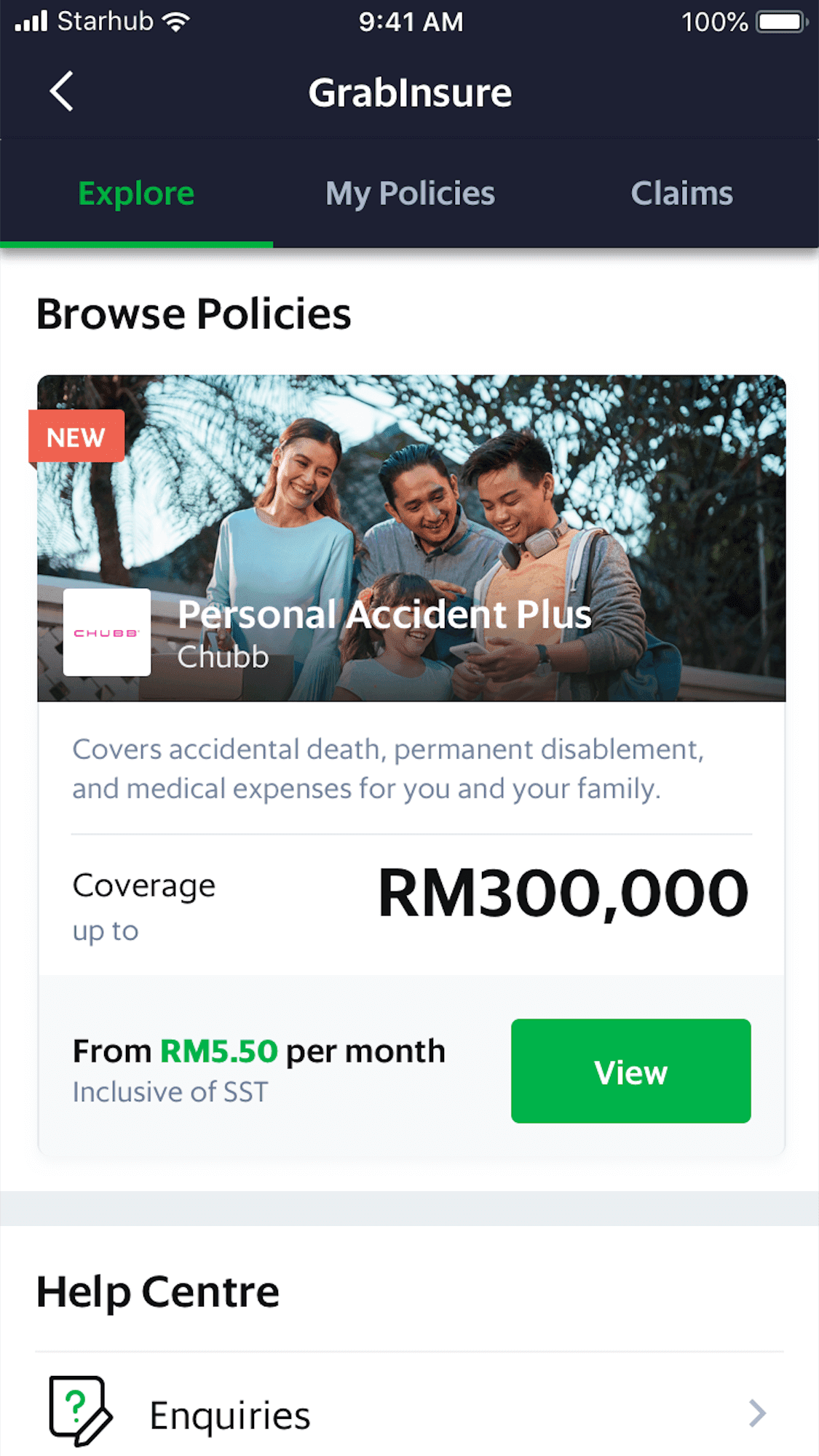This screenshot has height=1456, width=819.
Task: Click the Chubb logo badge
Action: coord(107,632)
